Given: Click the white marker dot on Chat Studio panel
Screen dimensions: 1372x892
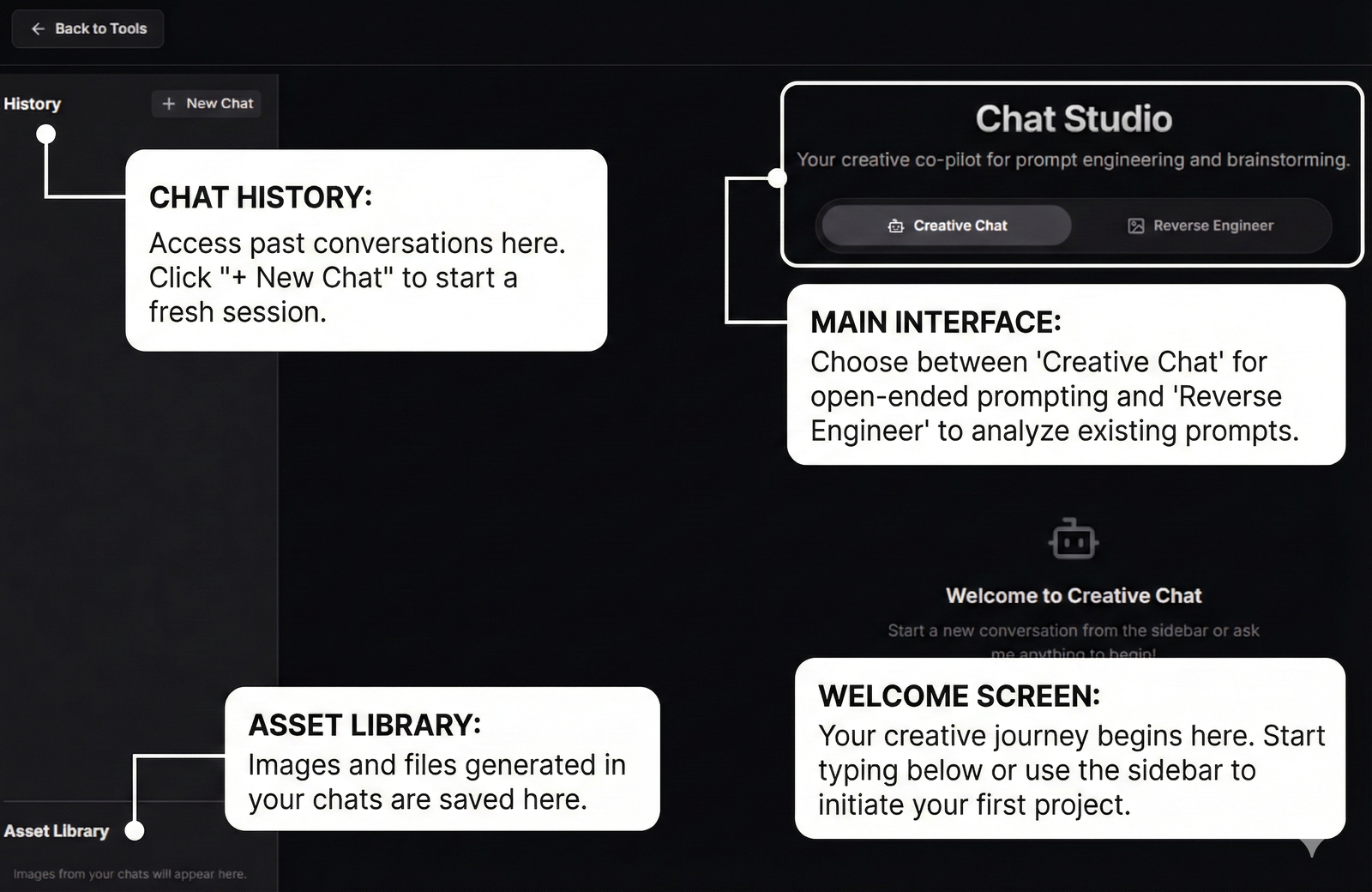Looking at the screenshot, I should (x=777, y=178).
